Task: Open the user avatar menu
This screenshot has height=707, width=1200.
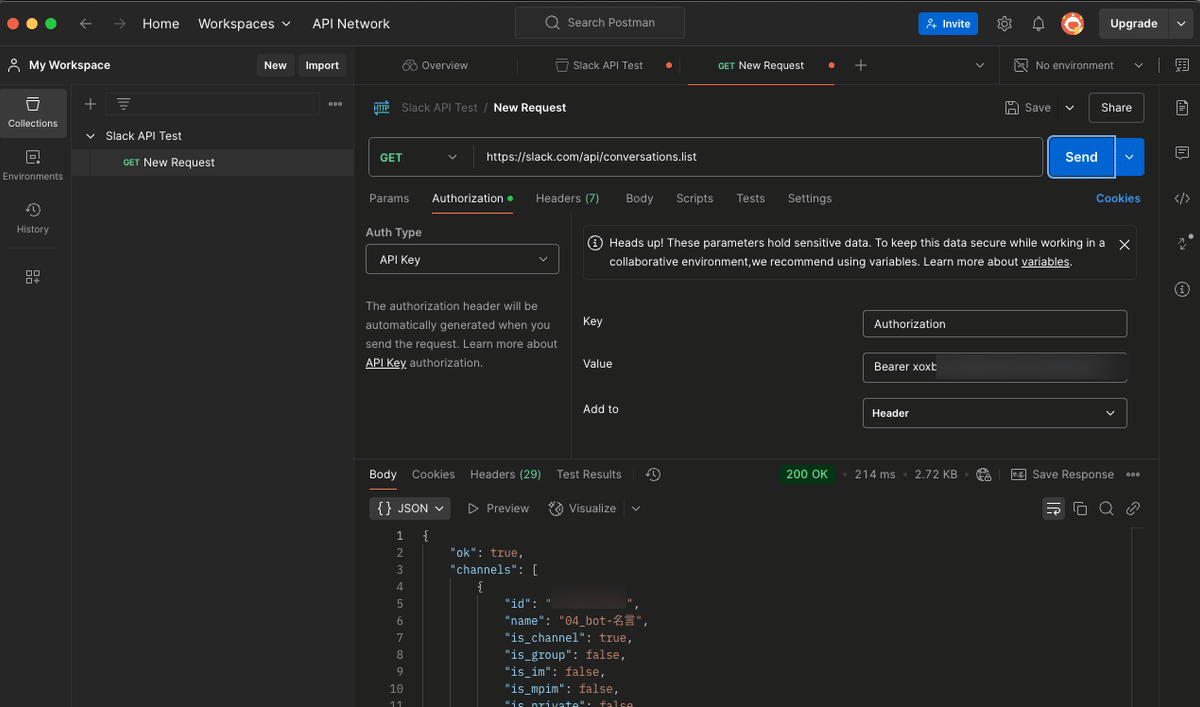Action: point(1072,23)
